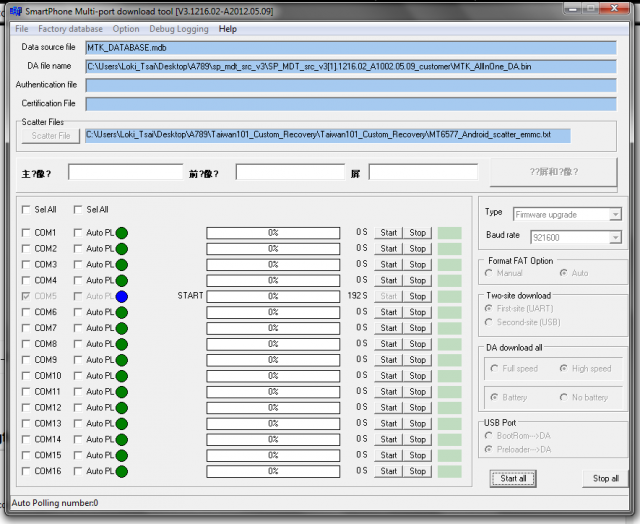This screenshot has height=524, width=640.
Task: Click the green status indicator for COM7
Action: pos(122,329)
